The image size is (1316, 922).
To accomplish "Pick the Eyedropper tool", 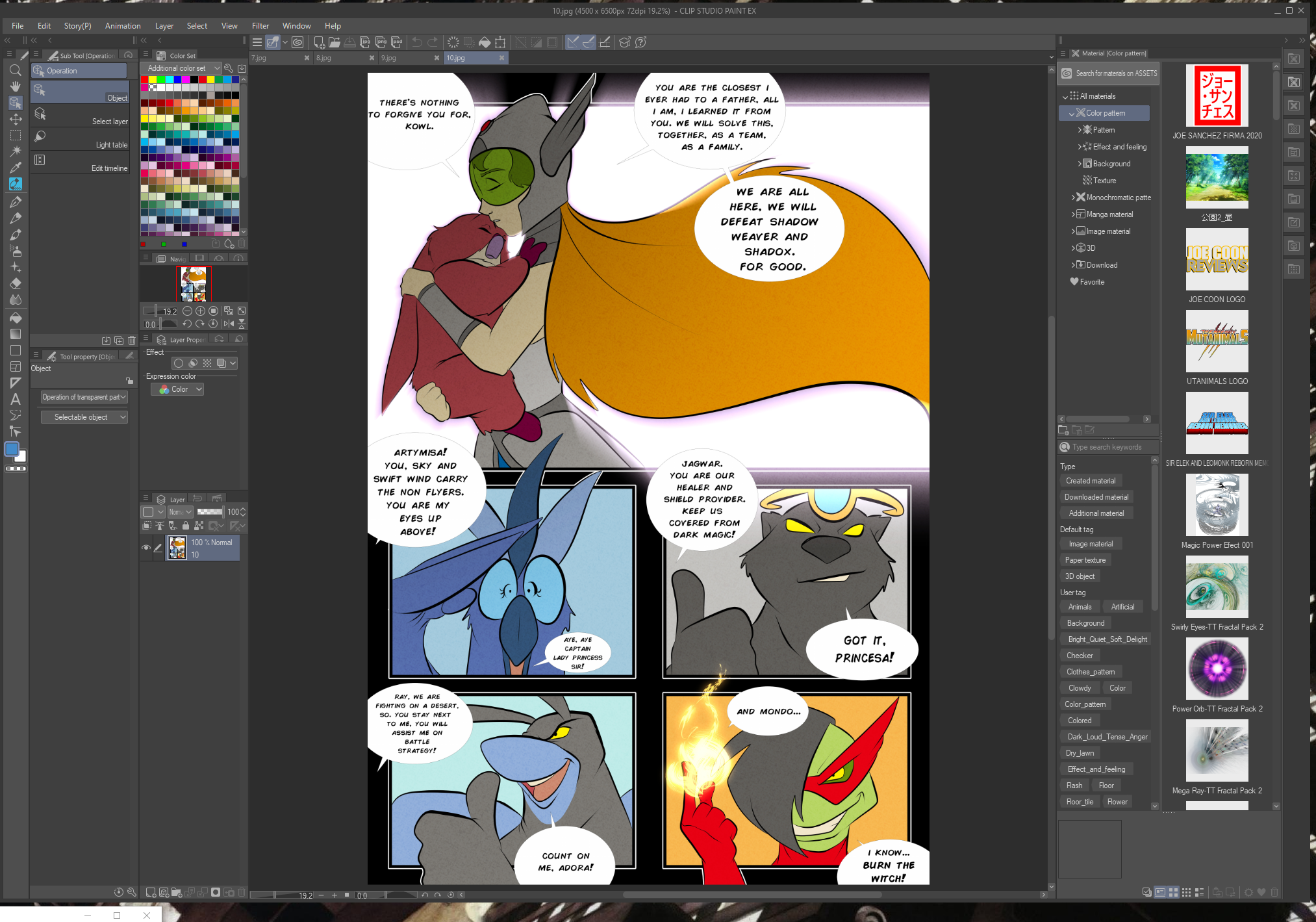I will [16, 168].
